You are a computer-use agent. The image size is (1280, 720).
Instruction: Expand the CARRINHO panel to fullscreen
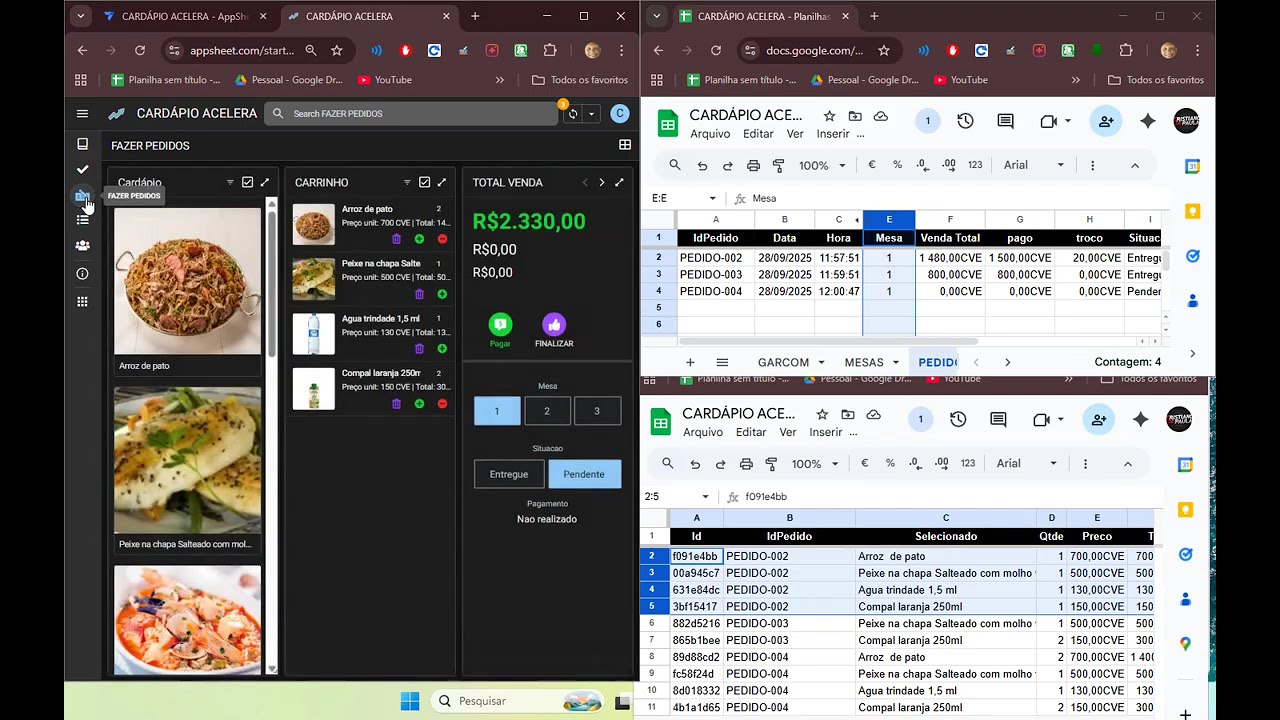[442, 182]
